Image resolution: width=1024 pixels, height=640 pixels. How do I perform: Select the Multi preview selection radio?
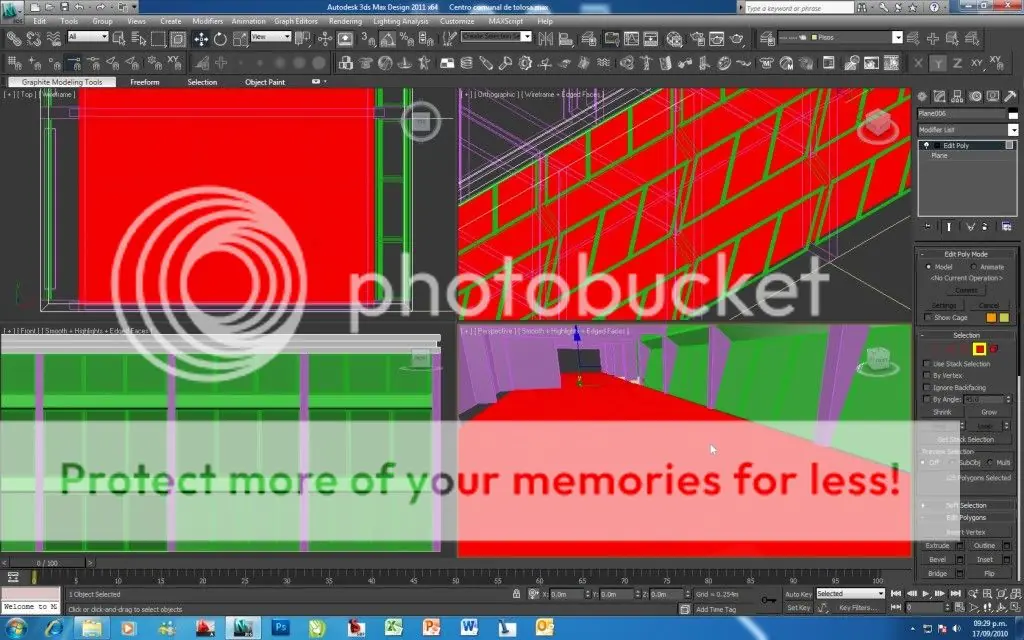coord(990,462)
